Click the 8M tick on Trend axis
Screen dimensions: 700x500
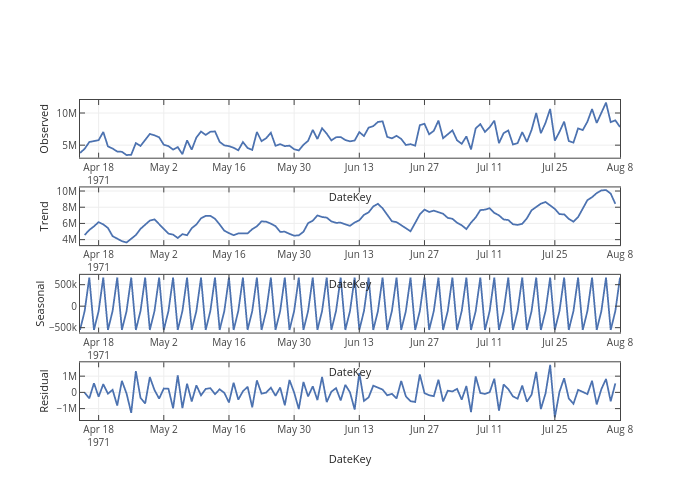(66, 208)
